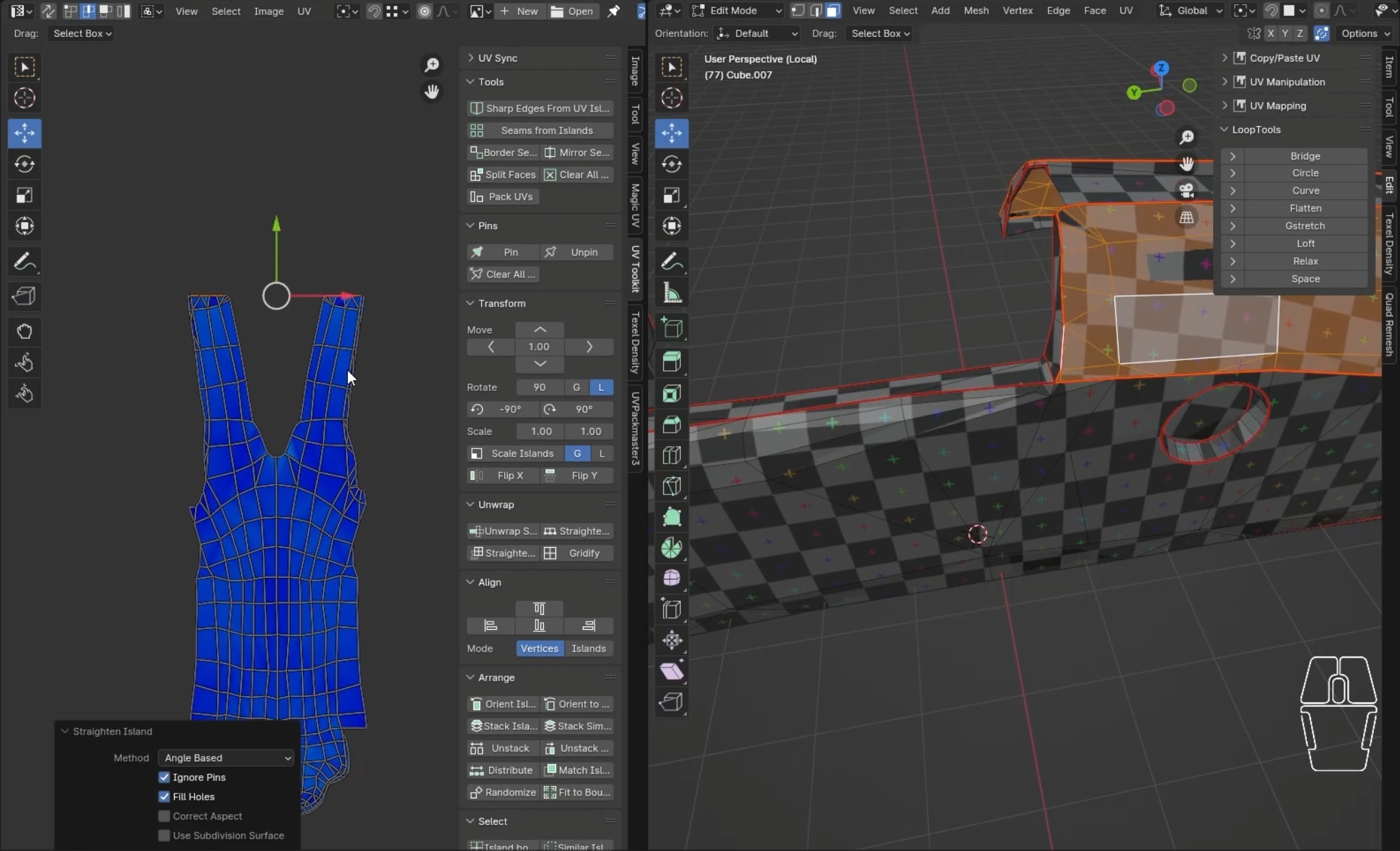Open the Edit Mode dropdown
This screenshot has height=851, width=1400.
point(736,11)
